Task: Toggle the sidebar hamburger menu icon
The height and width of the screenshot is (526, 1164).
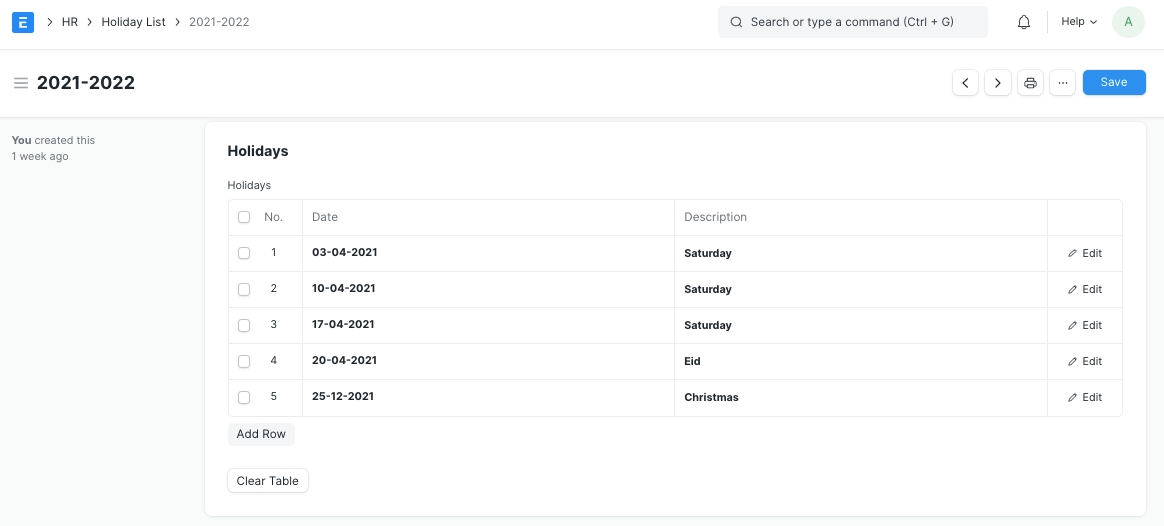Action: (x=20, y=83)
